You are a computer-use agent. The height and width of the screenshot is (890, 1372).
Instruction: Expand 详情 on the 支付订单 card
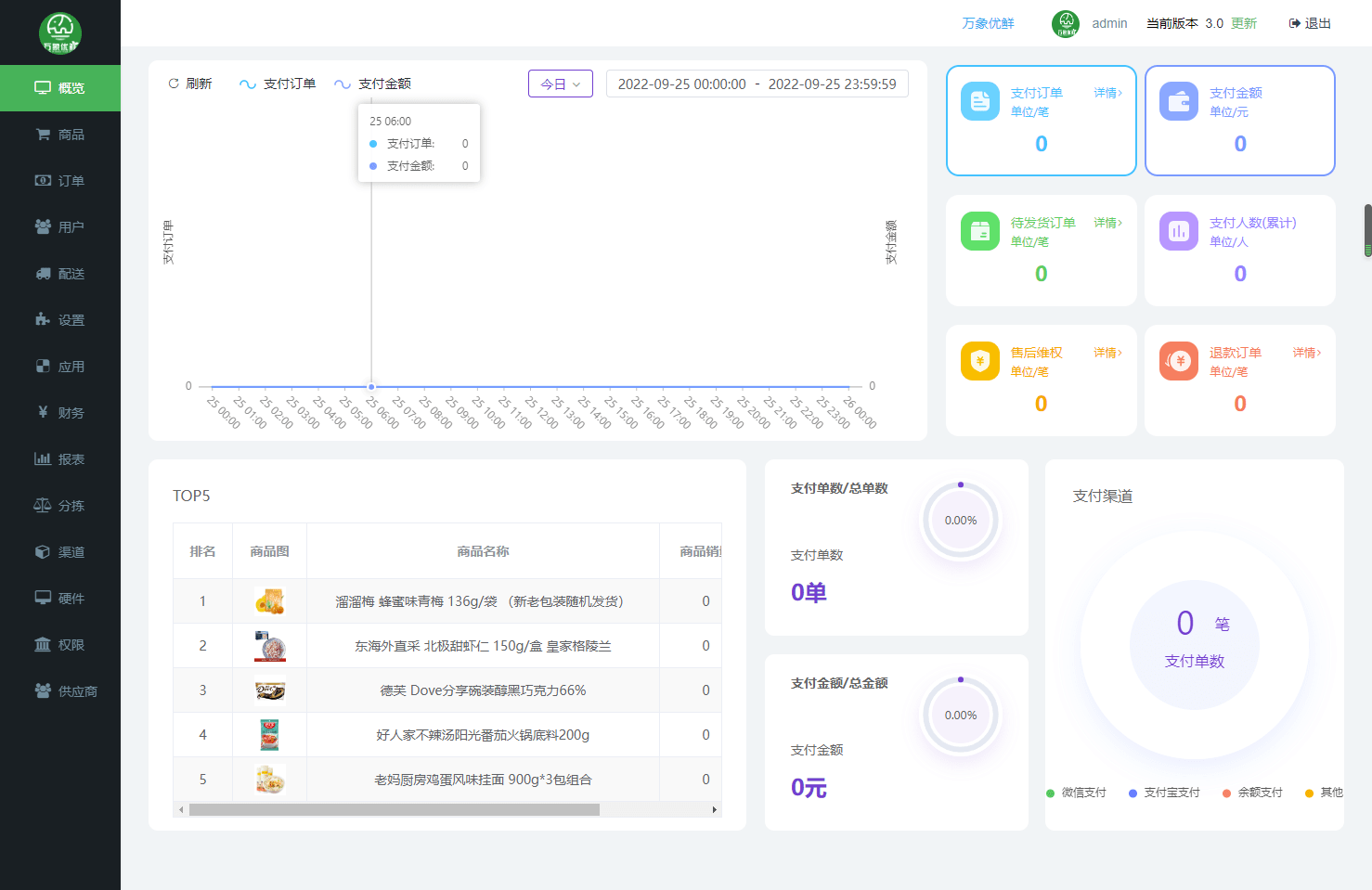(x=1107, y=93)
